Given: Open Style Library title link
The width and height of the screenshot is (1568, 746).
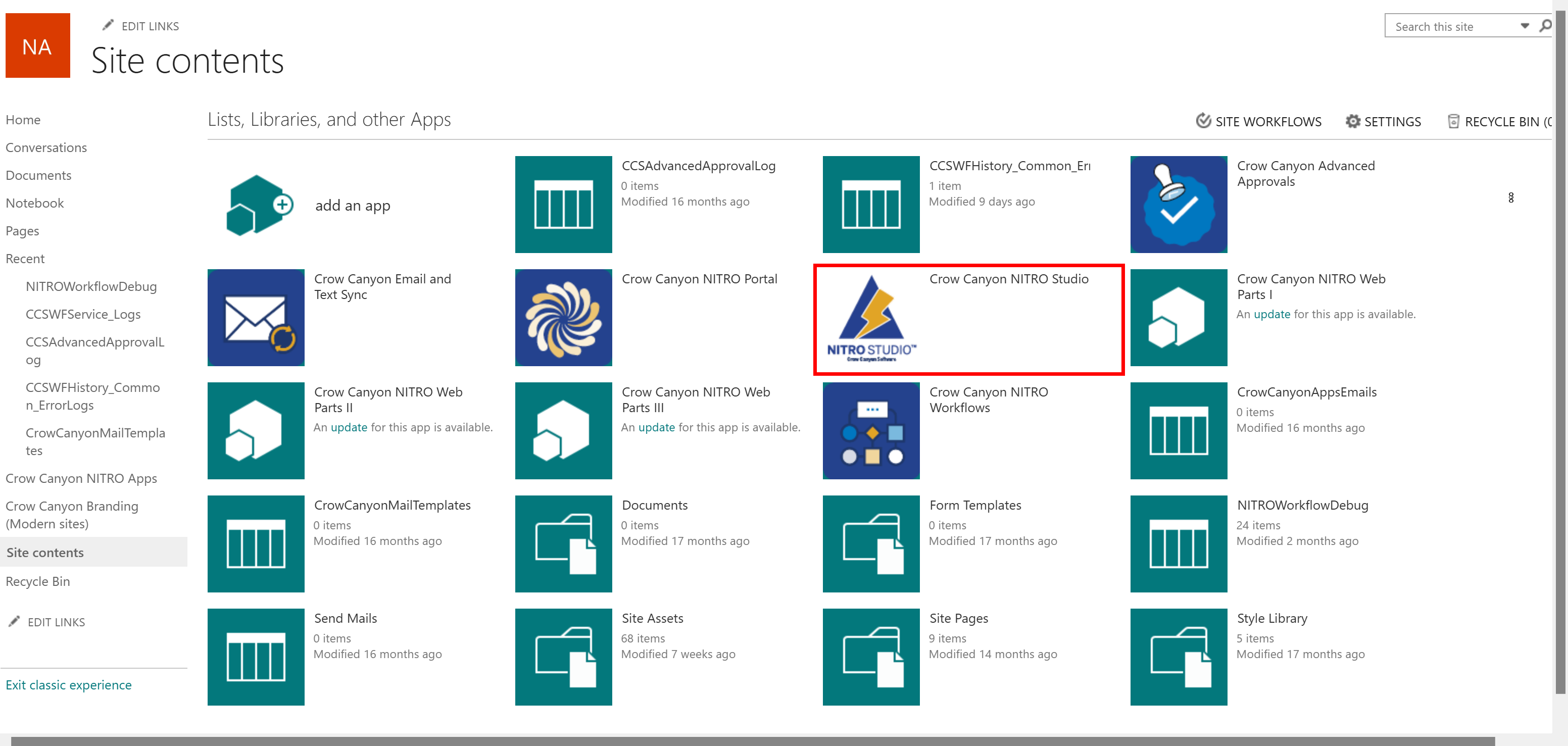Looking at the screenshot, I should coord(1271,619).
